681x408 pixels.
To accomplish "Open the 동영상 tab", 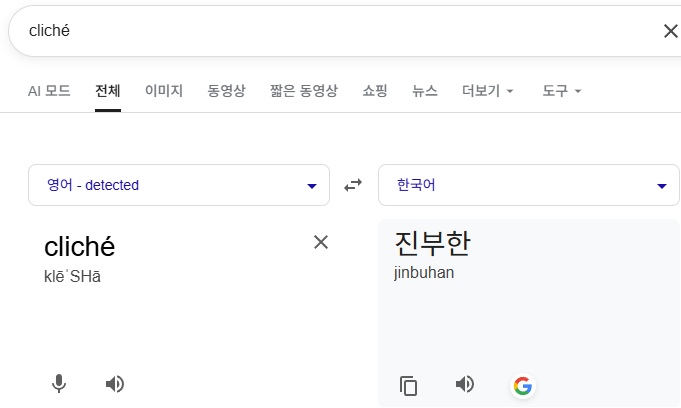I will (226, 91).
